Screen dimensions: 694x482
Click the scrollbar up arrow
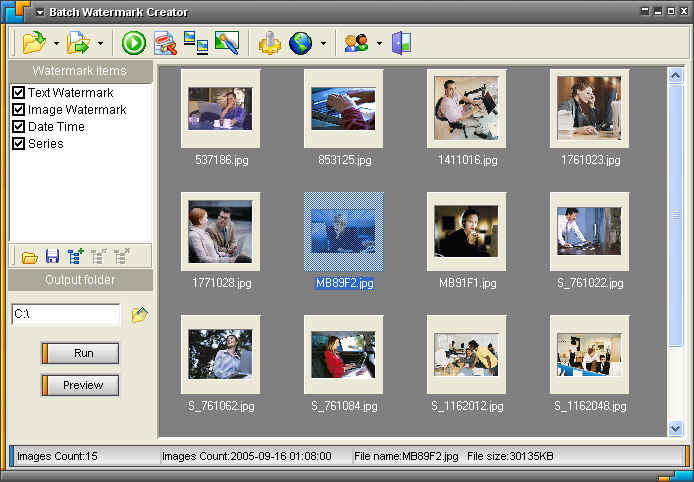click(675, 76)
